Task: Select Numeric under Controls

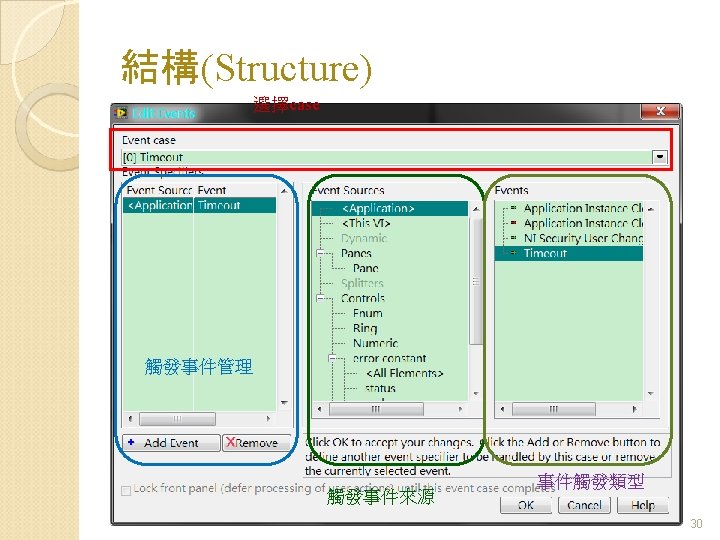Action: [x=375, y=343]
